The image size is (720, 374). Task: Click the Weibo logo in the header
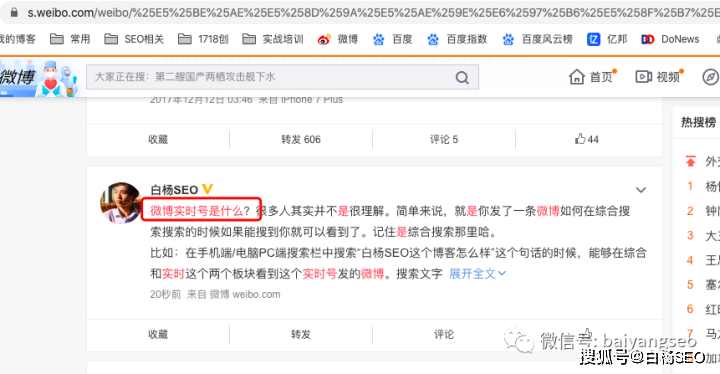tap(38, 78)
